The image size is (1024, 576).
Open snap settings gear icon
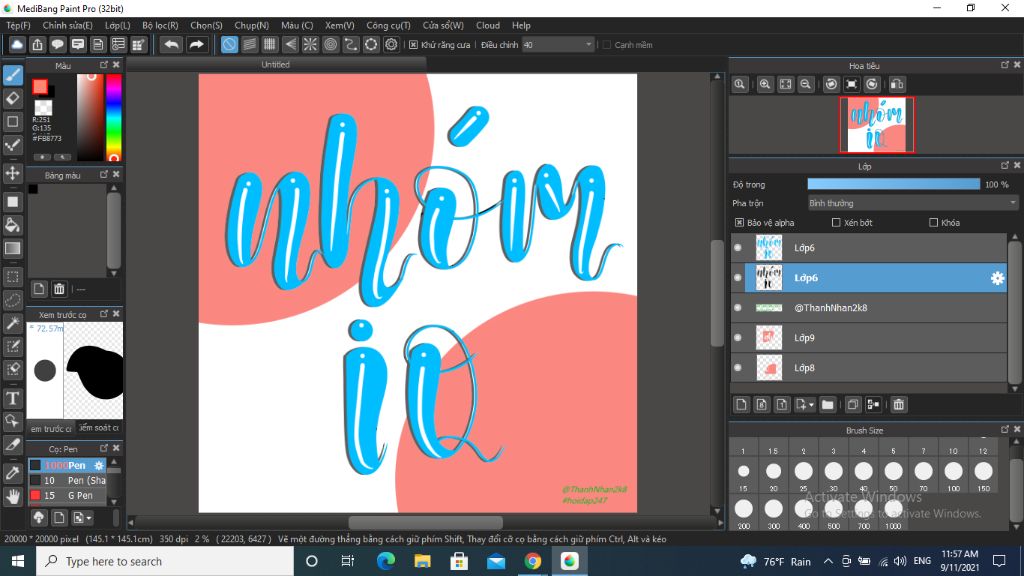(x=391, y=44)
